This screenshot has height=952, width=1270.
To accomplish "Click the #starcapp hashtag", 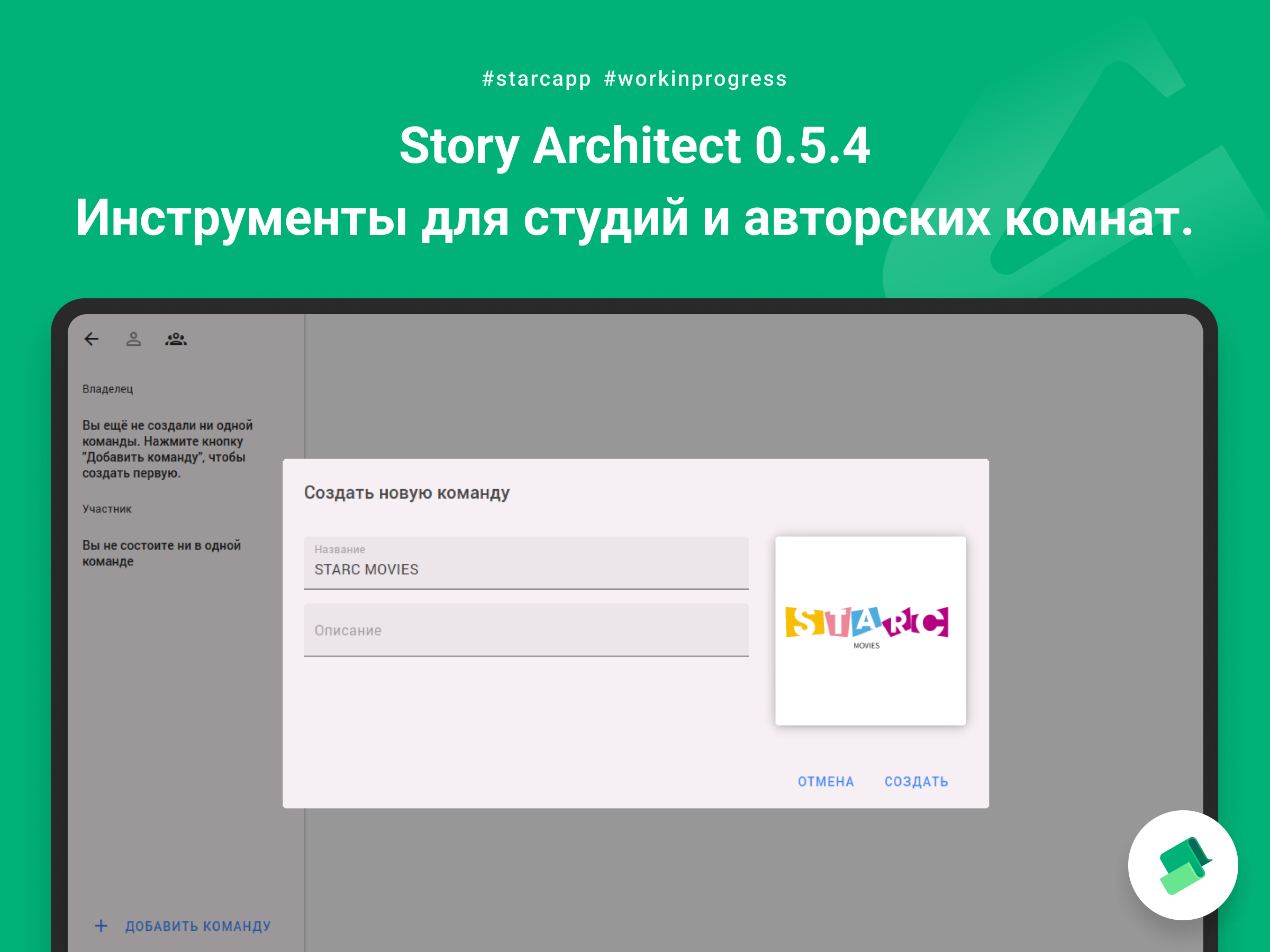I will 537,79.
